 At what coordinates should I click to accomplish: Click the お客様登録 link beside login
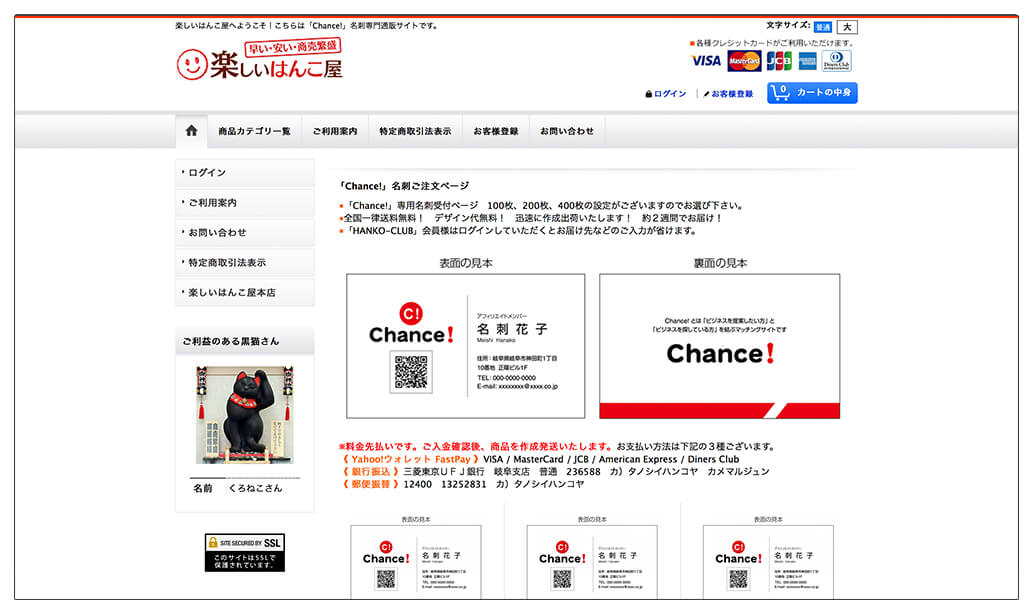pyautogui.click(x=731, y=94)
